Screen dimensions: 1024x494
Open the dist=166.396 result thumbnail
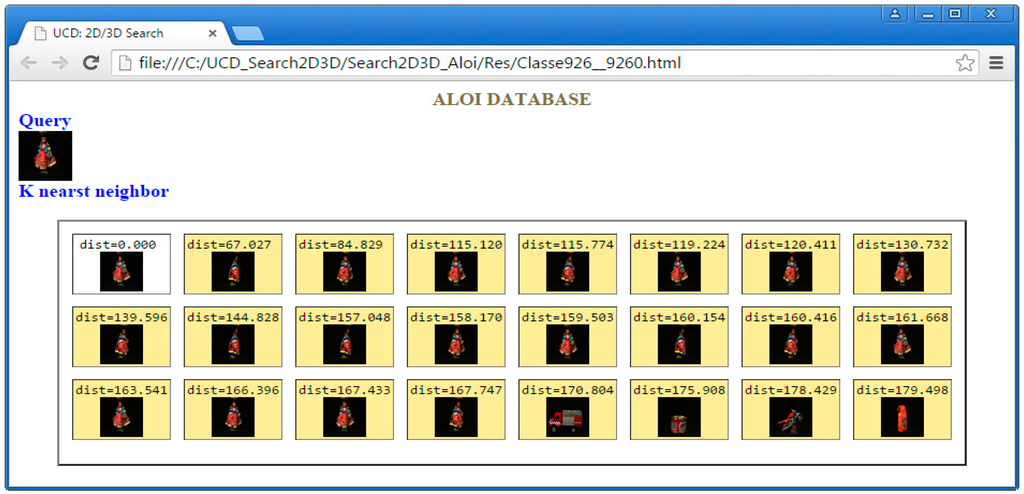tap(233, 417)
